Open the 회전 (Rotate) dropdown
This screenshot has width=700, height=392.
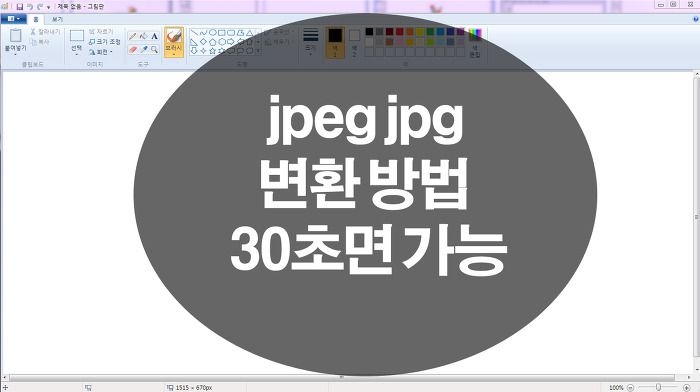click(101, 52)
